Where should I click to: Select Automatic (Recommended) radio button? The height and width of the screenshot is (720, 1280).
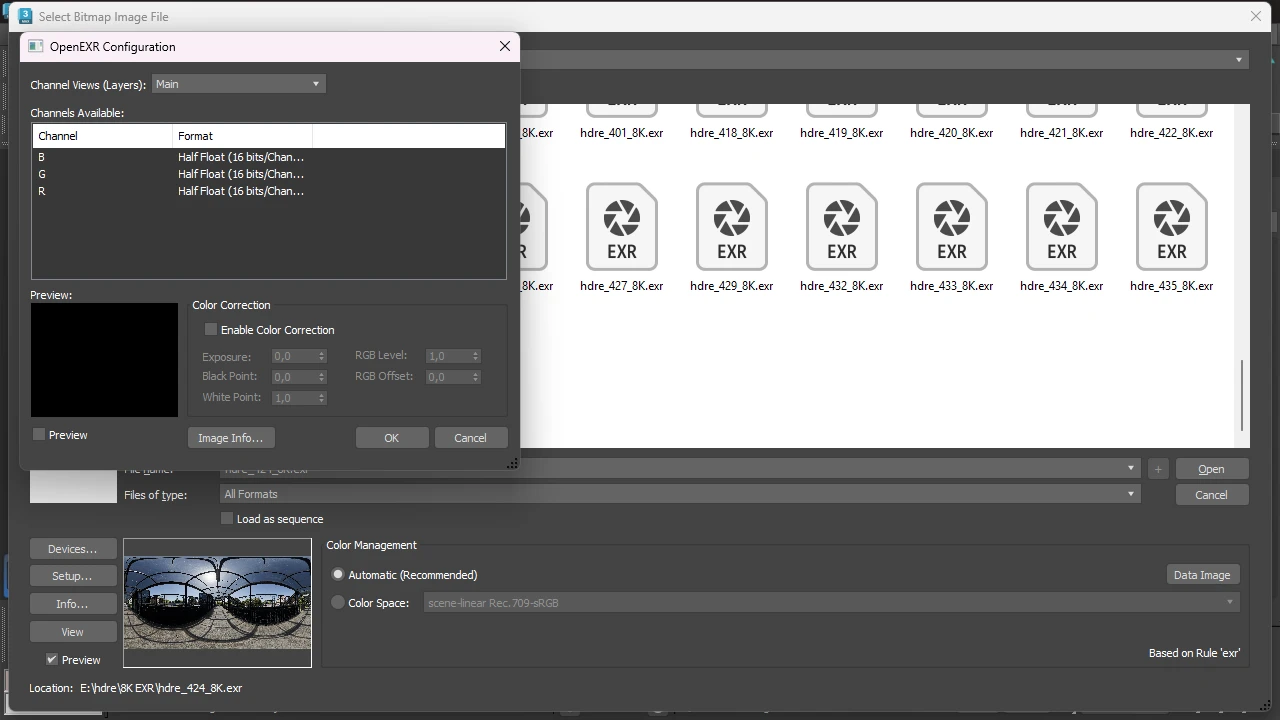(338, 574)
